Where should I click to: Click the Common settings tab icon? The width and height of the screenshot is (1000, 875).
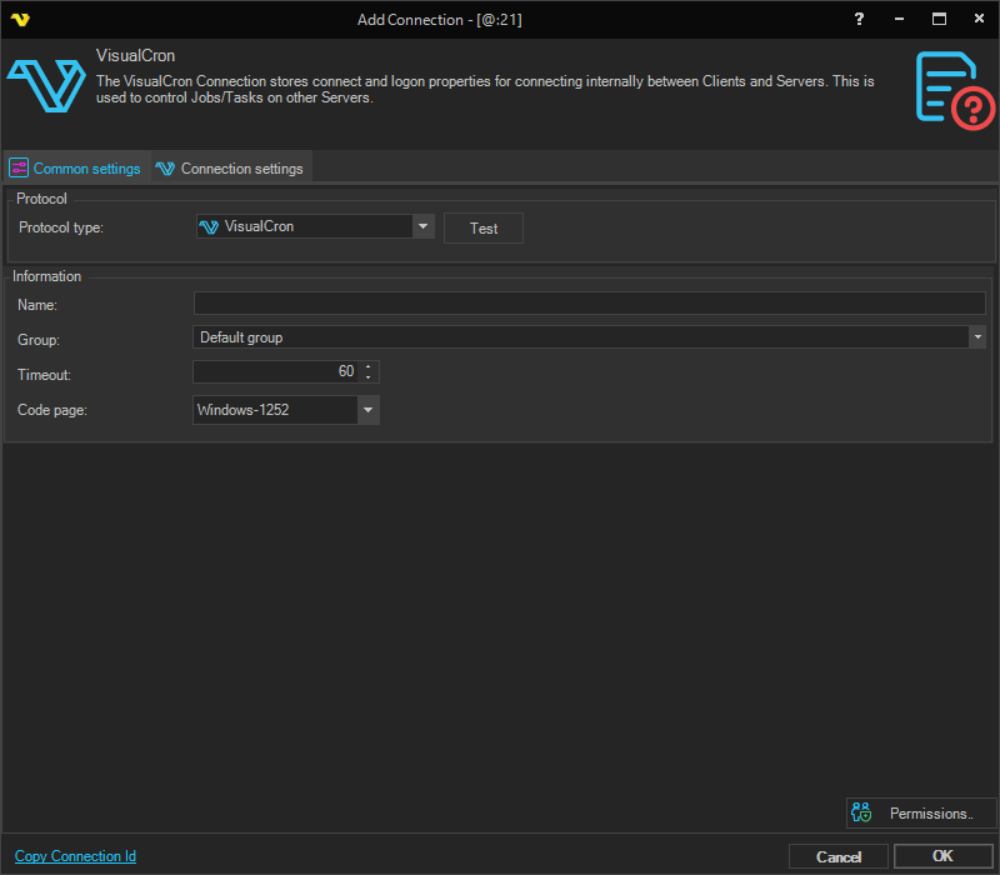19,168
